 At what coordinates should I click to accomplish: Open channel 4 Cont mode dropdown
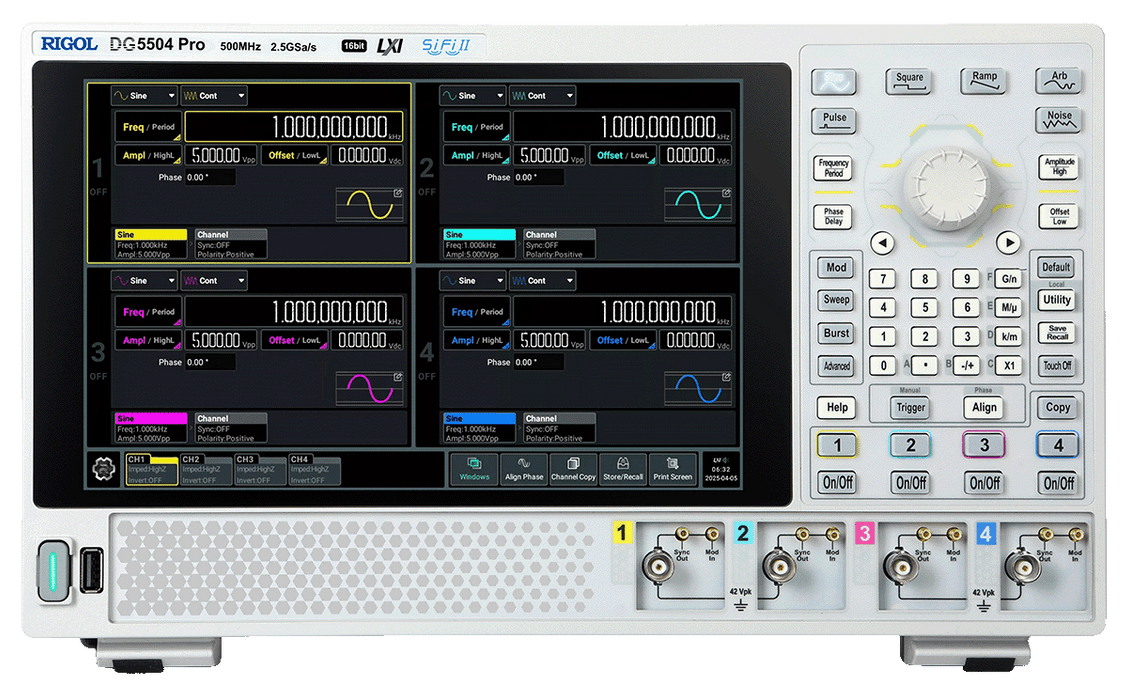point(542,281)
